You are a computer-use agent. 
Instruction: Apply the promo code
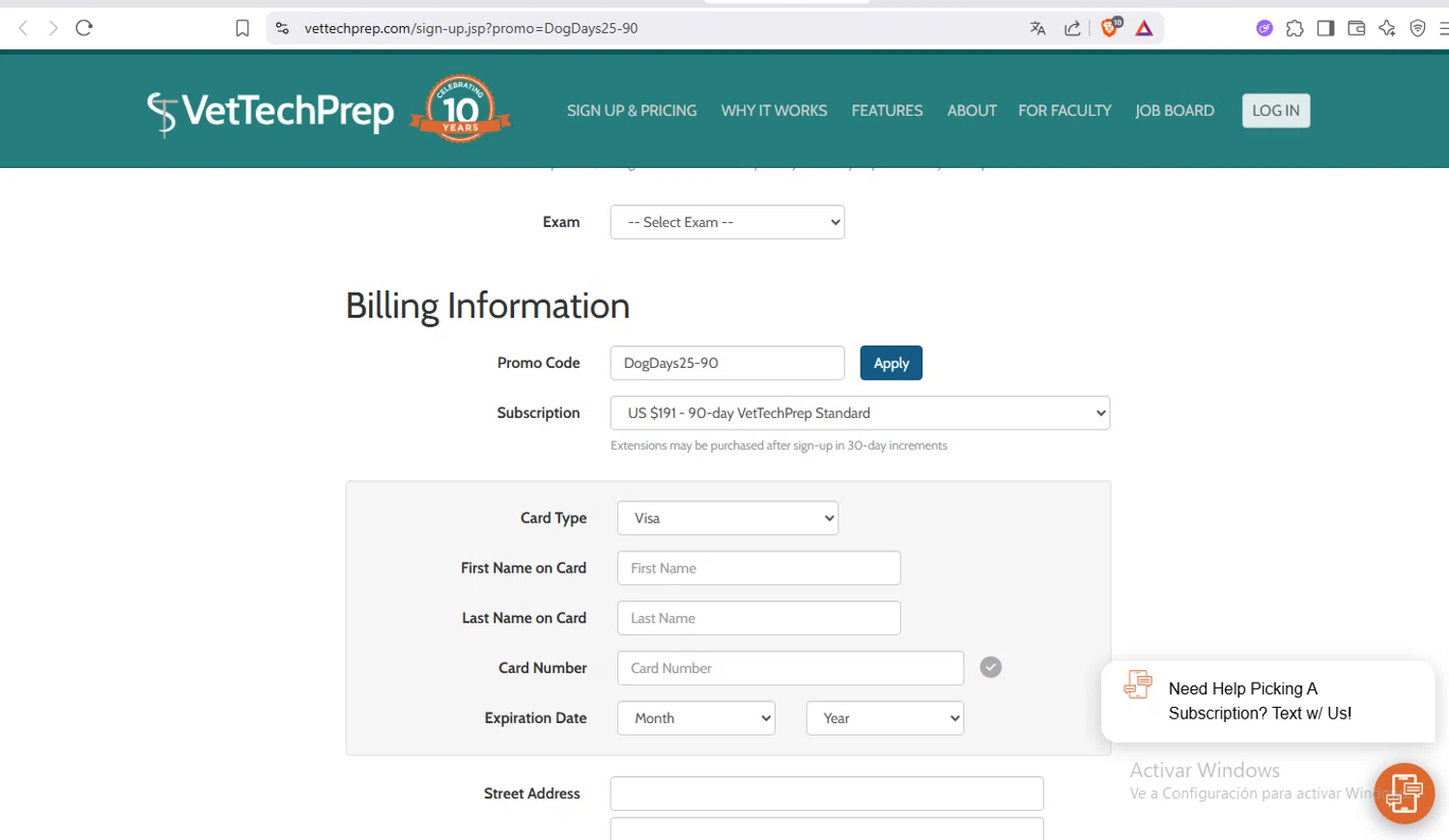(892, 363)
